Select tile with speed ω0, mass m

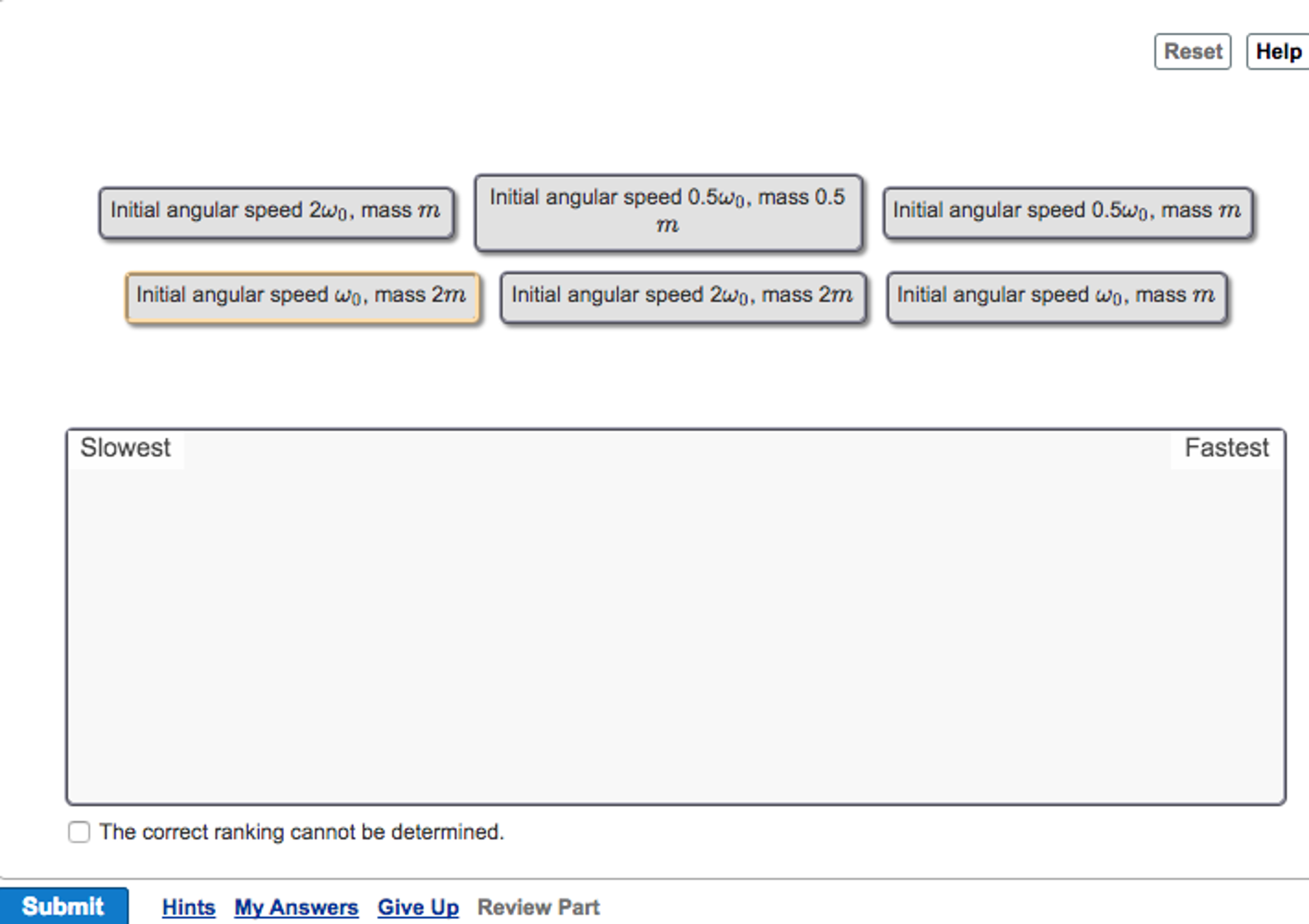[1057, 297]
